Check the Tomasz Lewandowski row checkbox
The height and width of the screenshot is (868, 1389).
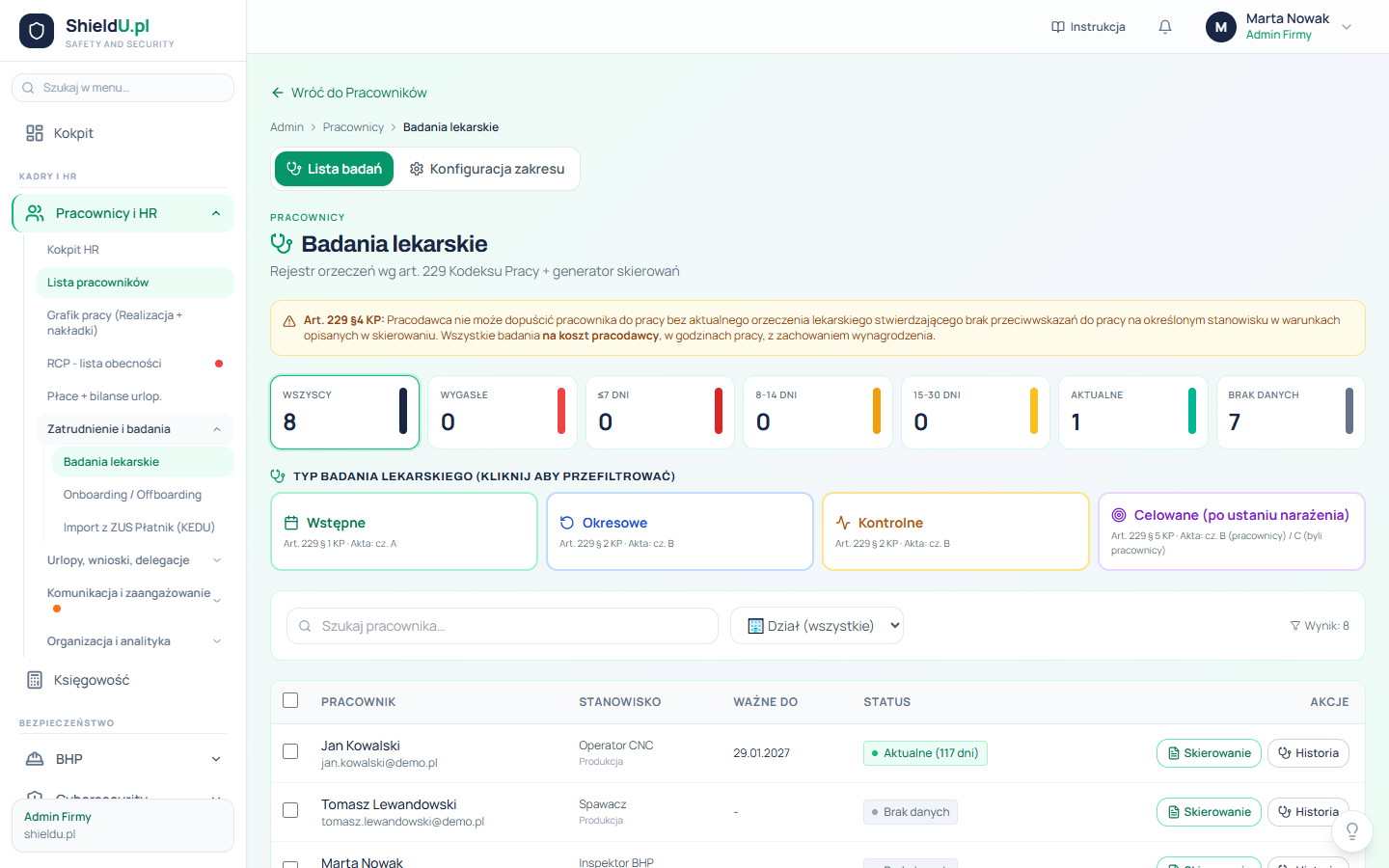click(x=290, y=810)
